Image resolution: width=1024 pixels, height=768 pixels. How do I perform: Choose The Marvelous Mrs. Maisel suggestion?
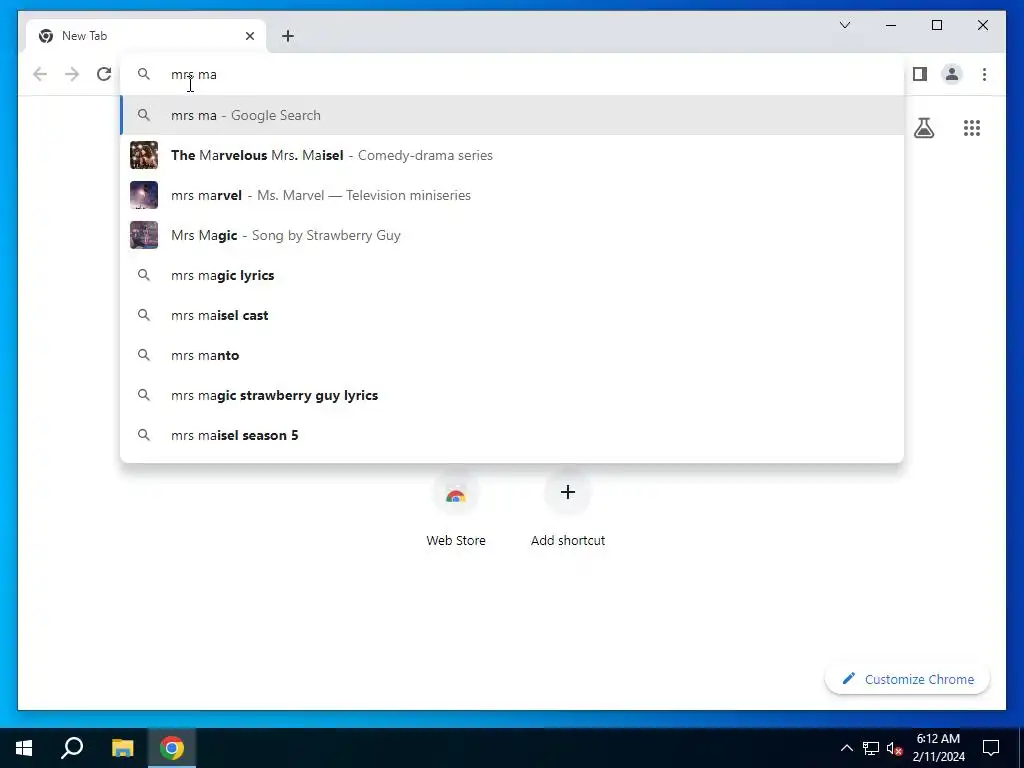click(x=512, y=155)
